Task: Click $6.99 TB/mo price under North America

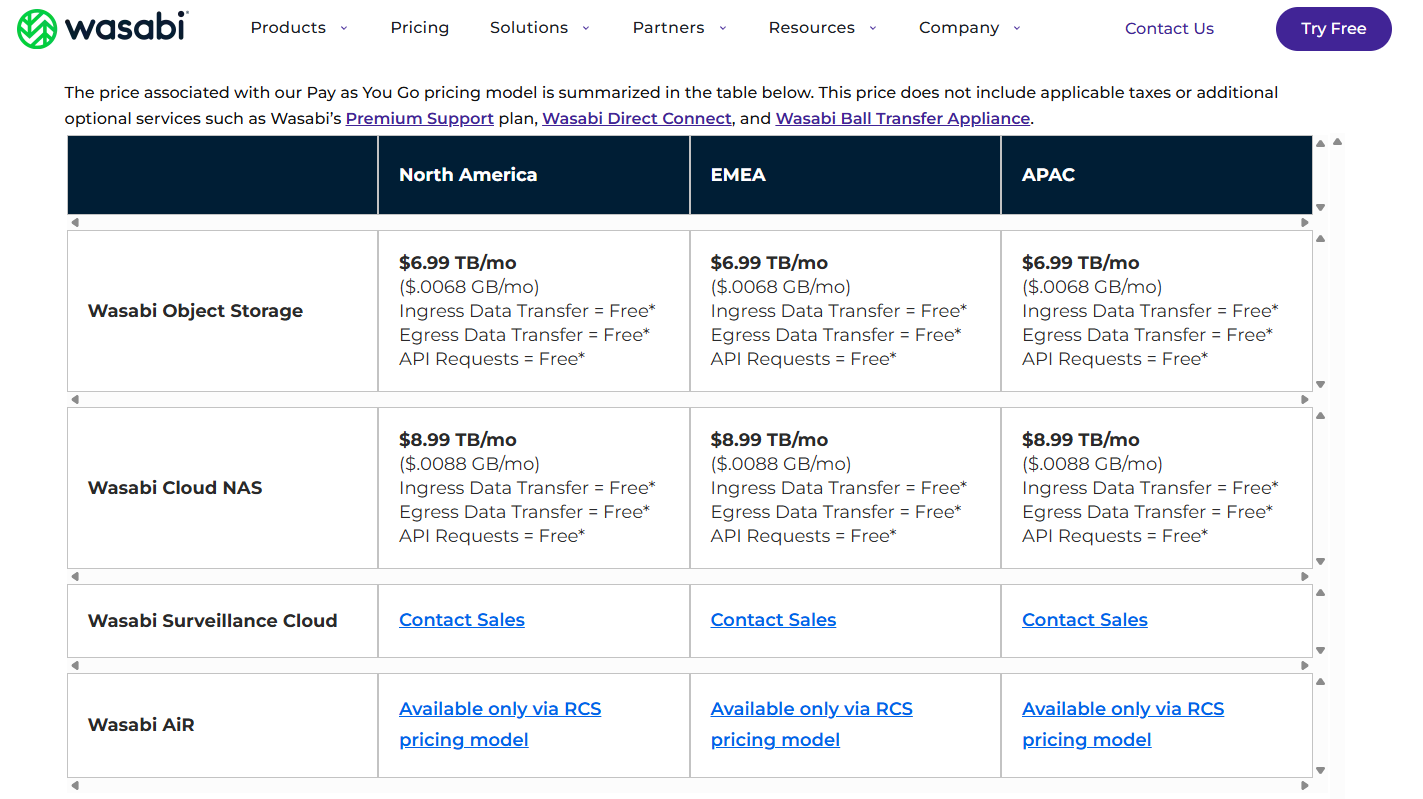Action: pos(458,263)
